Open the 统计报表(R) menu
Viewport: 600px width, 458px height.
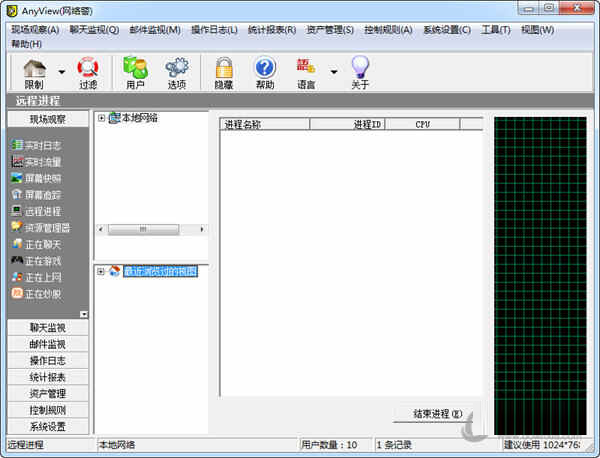pyautogui.click(x=272, y=30)
